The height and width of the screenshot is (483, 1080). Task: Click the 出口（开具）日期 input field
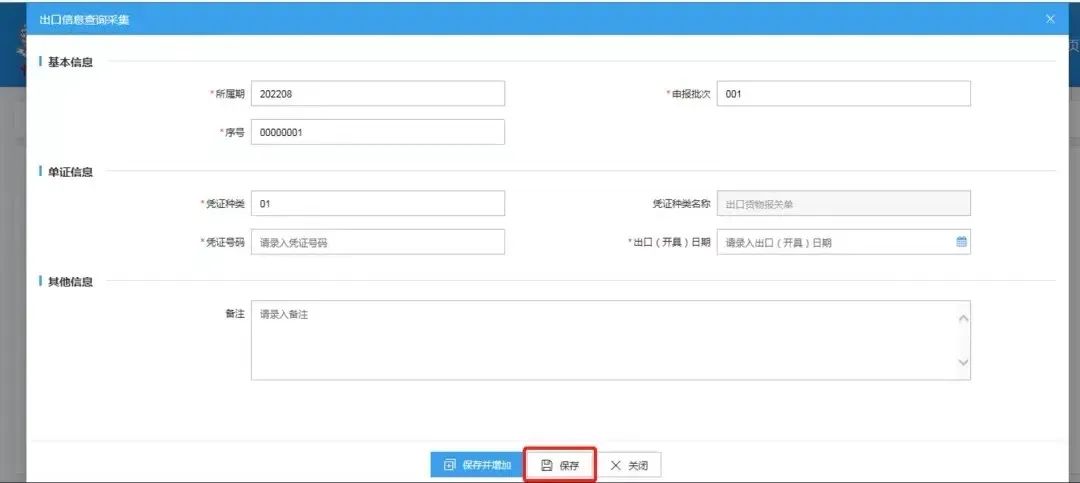(x=844, y=242)
